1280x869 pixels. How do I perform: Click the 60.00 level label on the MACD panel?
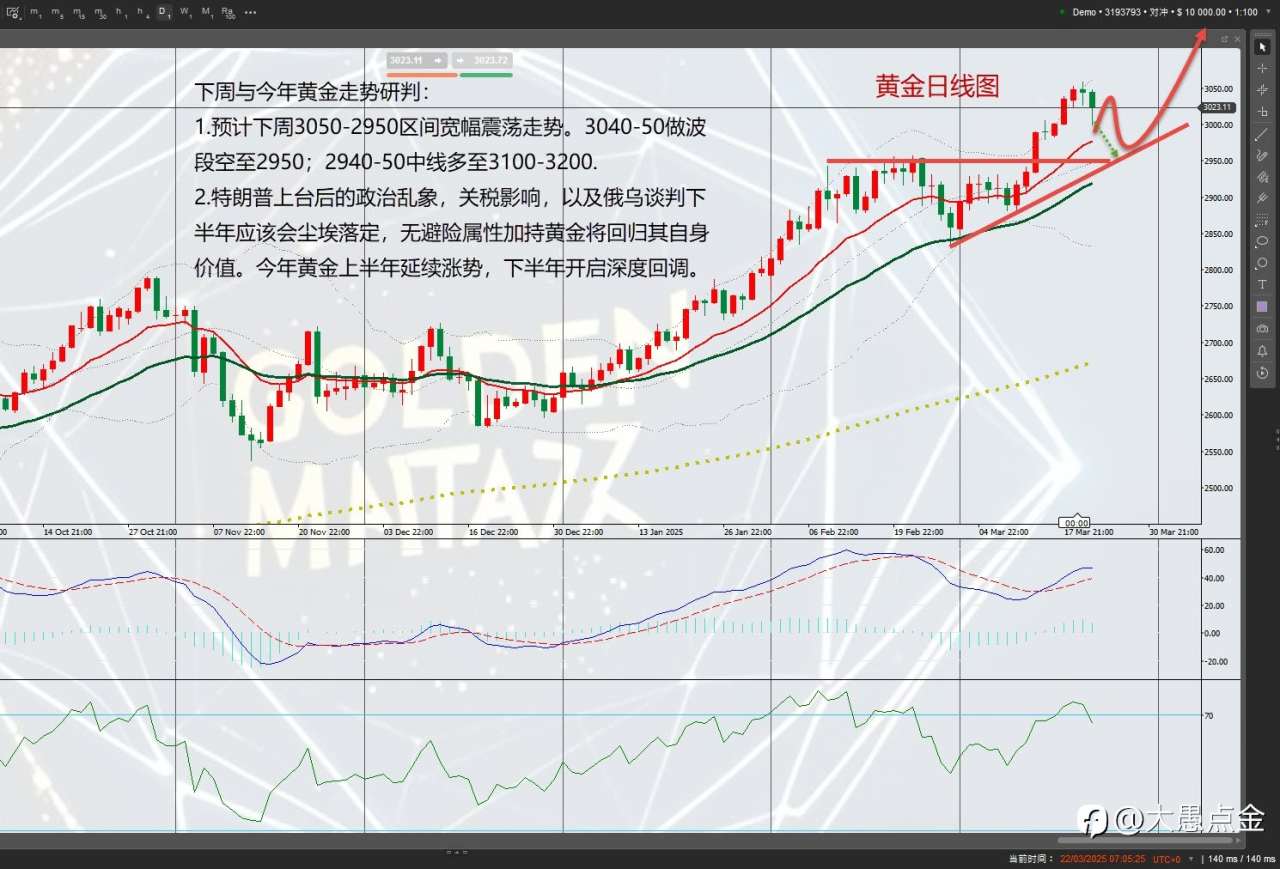pos(1214,550)
